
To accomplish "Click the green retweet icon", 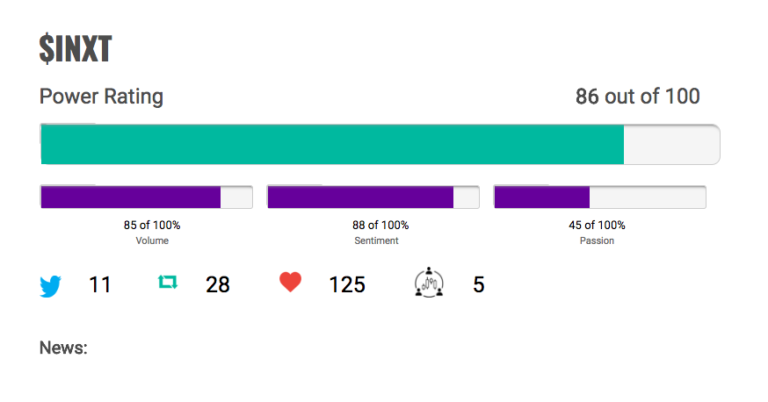I will (x=168, y=282).
